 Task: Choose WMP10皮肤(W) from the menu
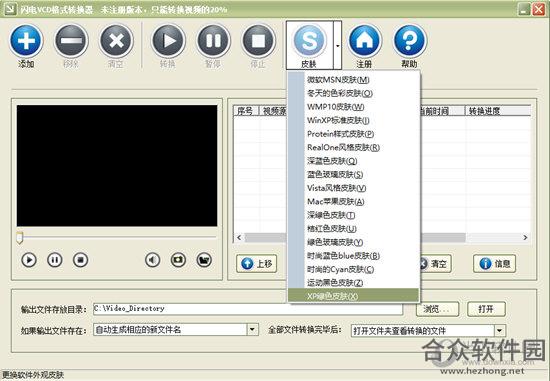pyautogui.click(x=354, y=107)
